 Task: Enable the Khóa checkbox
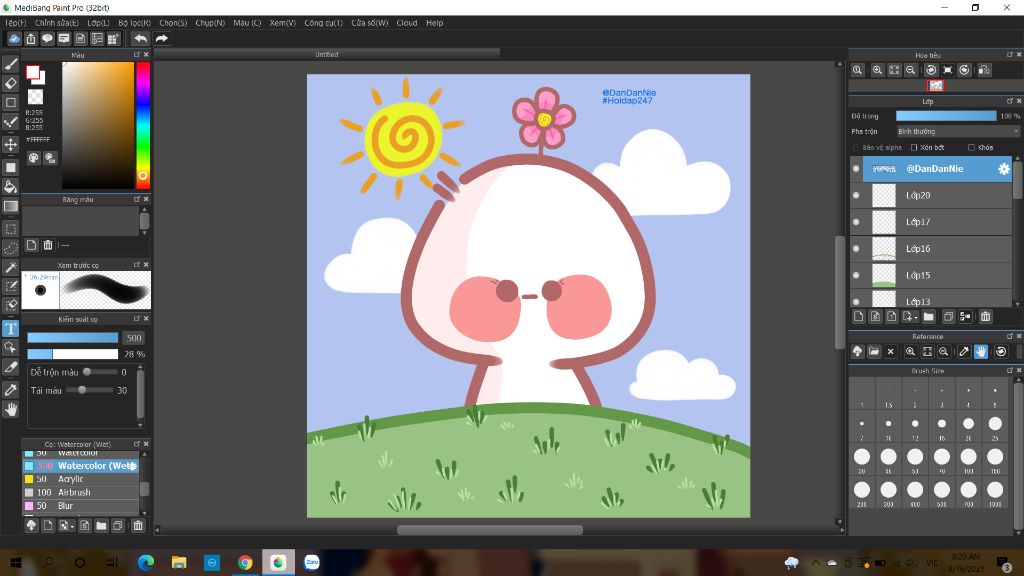pyautogui.click(x=971, y=147)
